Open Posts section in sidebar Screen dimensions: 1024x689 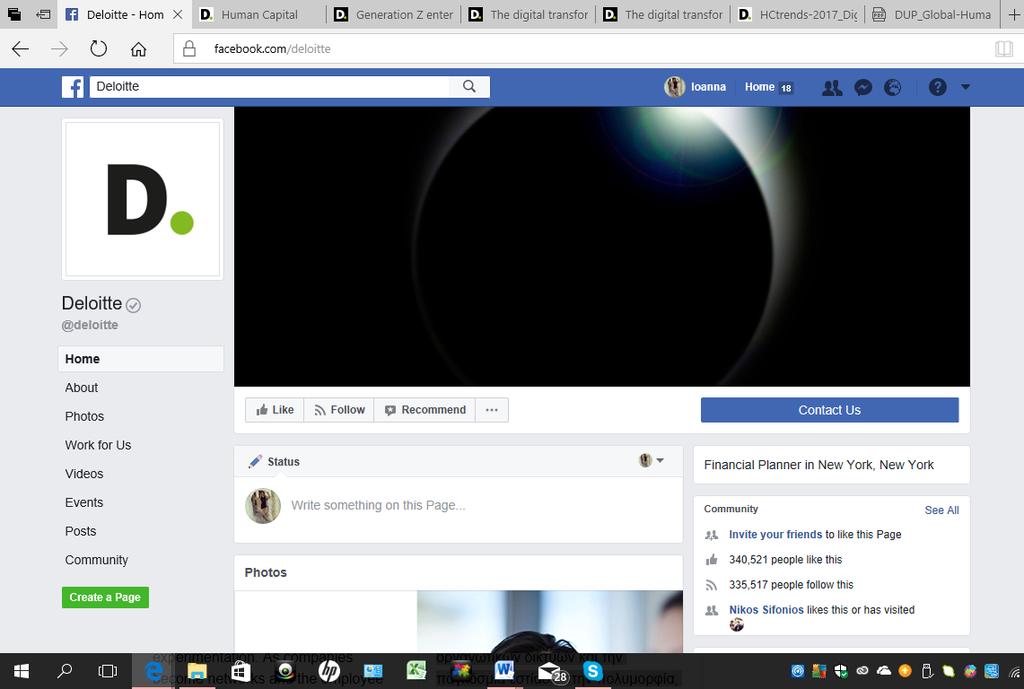pyautogui.click(x=80, y=531)
